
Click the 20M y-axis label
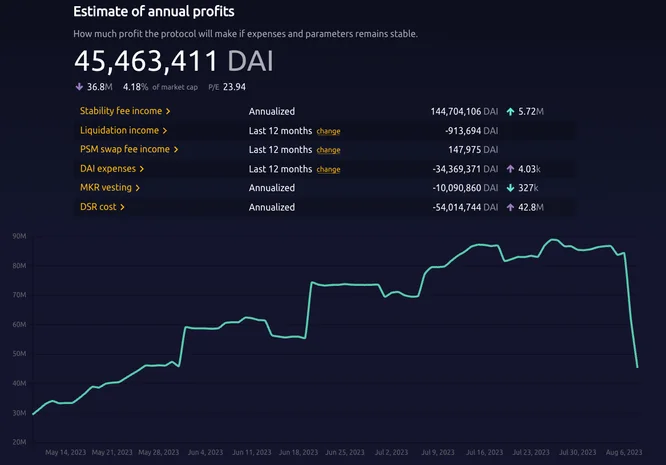19,442
